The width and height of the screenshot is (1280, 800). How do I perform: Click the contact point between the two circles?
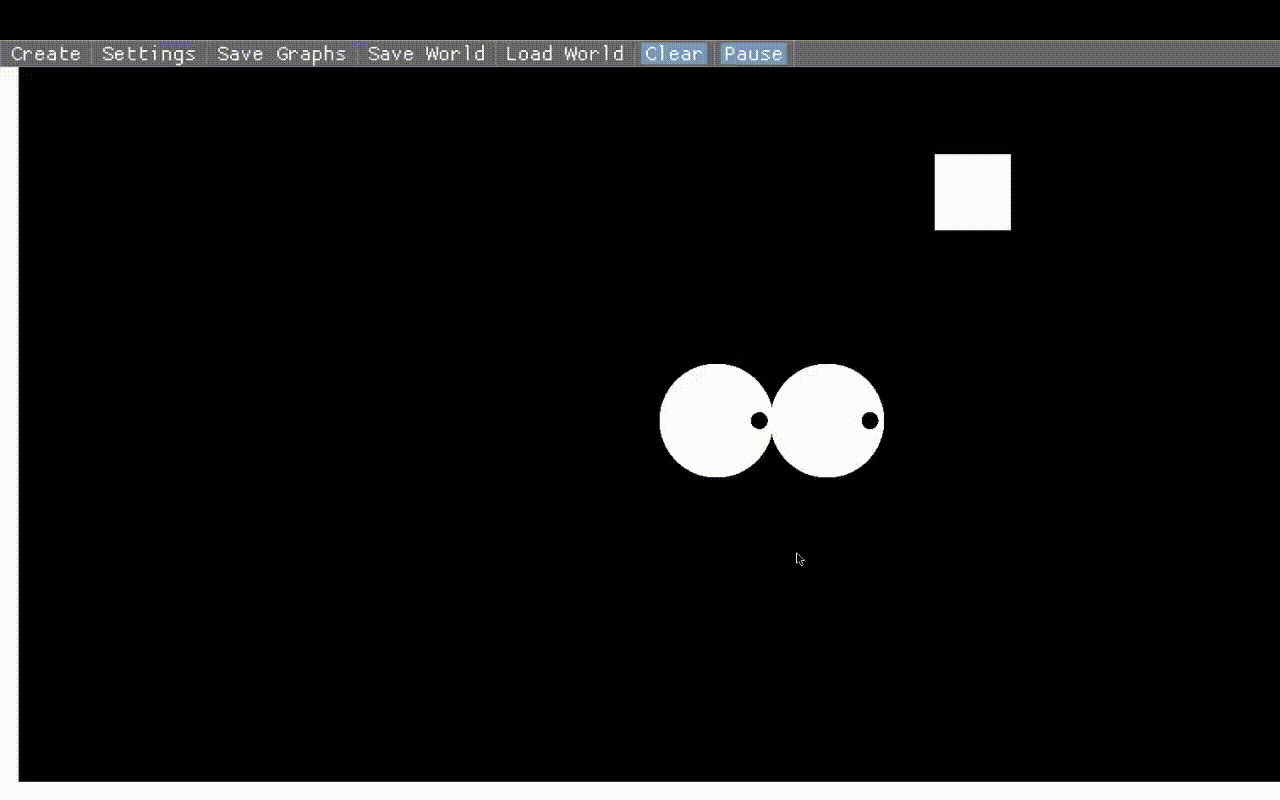pos(772,420)
